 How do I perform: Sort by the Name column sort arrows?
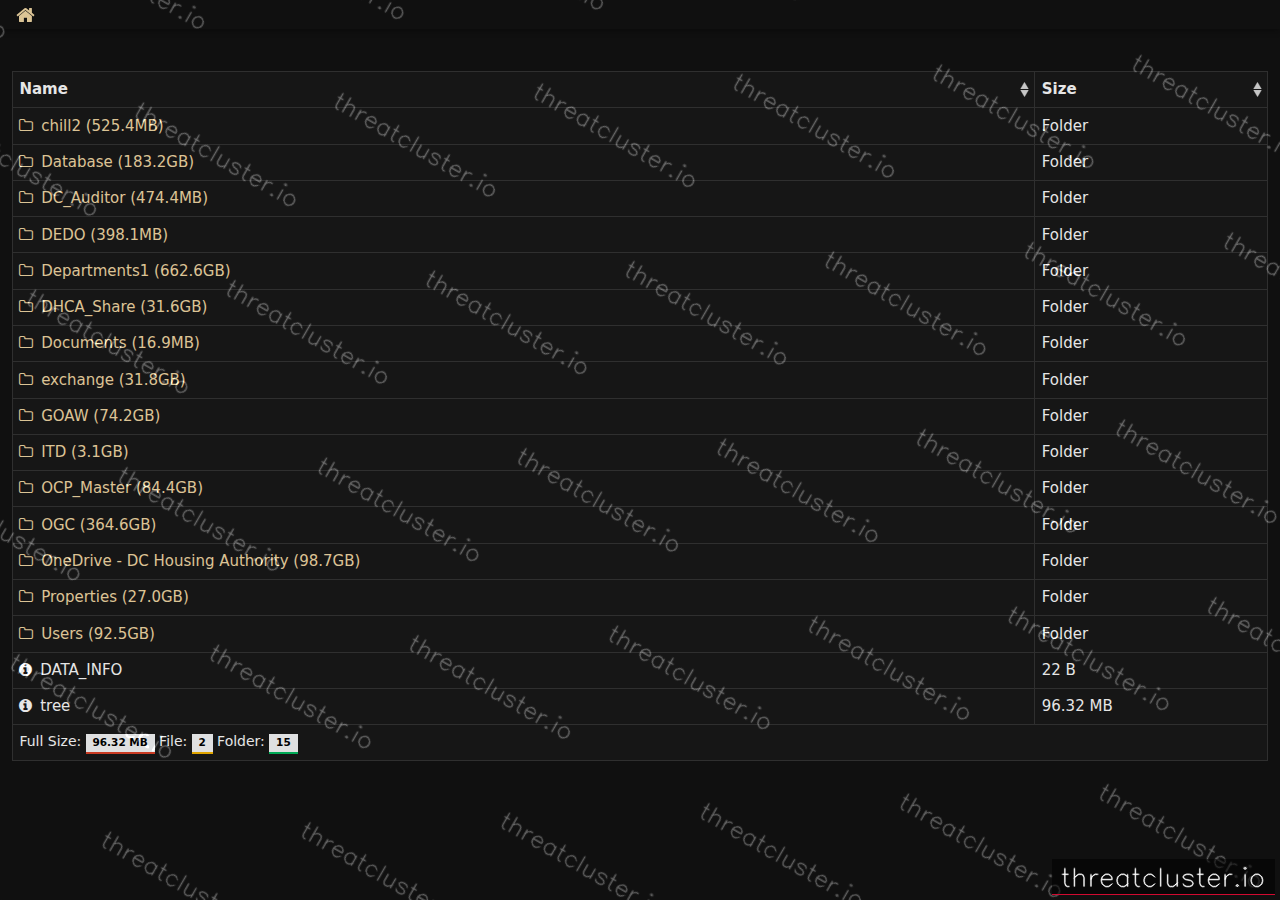click(x=1024, y=89)
